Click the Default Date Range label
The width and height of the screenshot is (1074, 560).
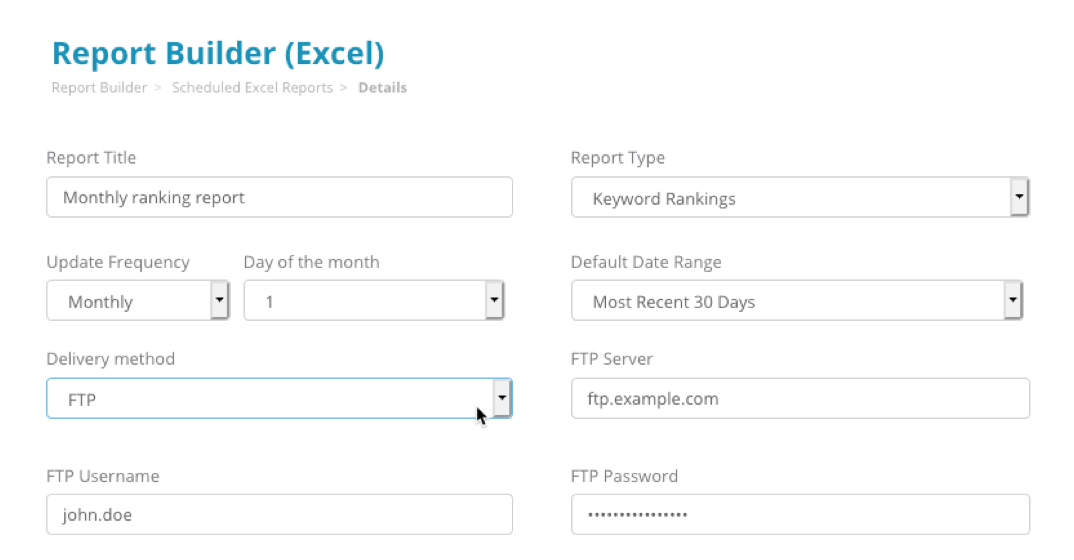[646, 262]
